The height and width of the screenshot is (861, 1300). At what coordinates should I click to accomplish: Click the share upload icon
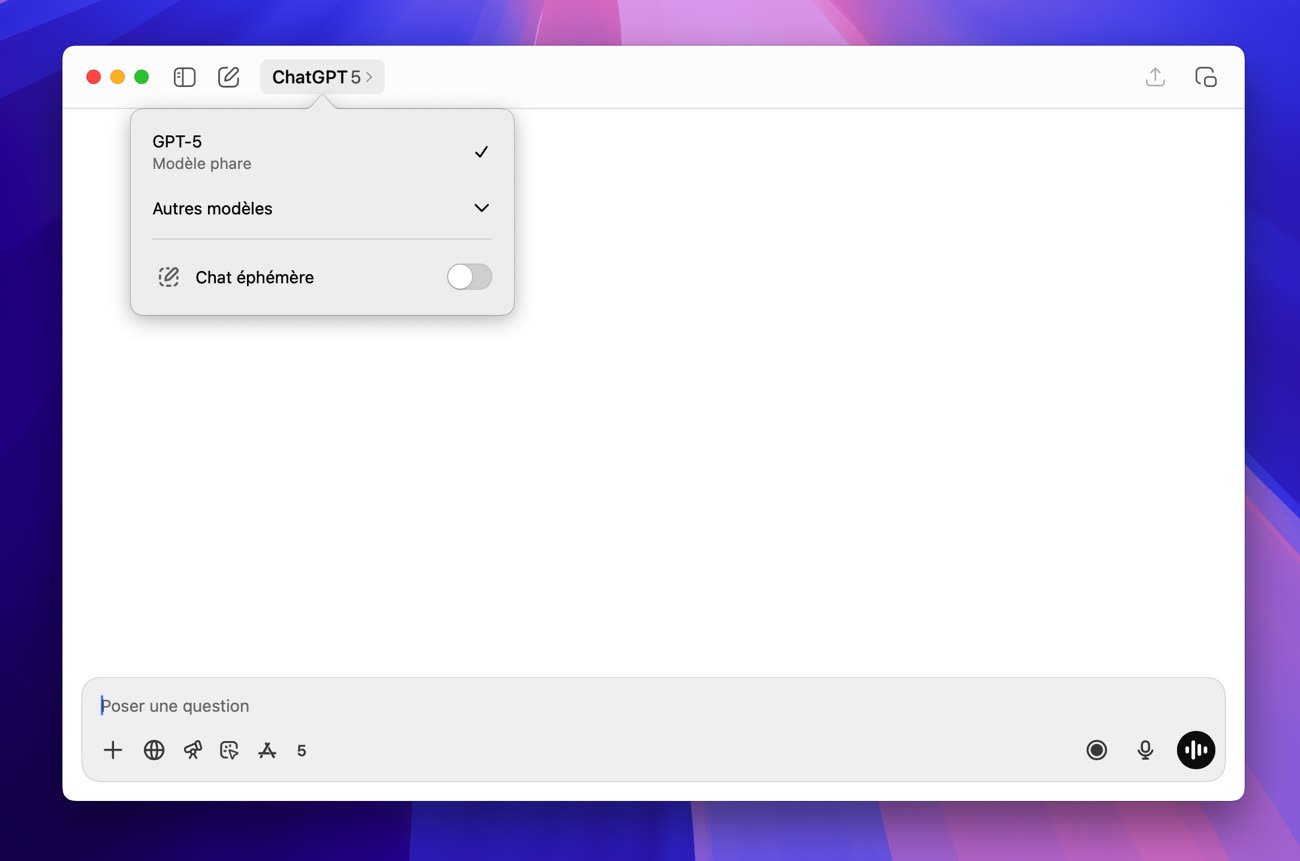[x=1155, y=77]
